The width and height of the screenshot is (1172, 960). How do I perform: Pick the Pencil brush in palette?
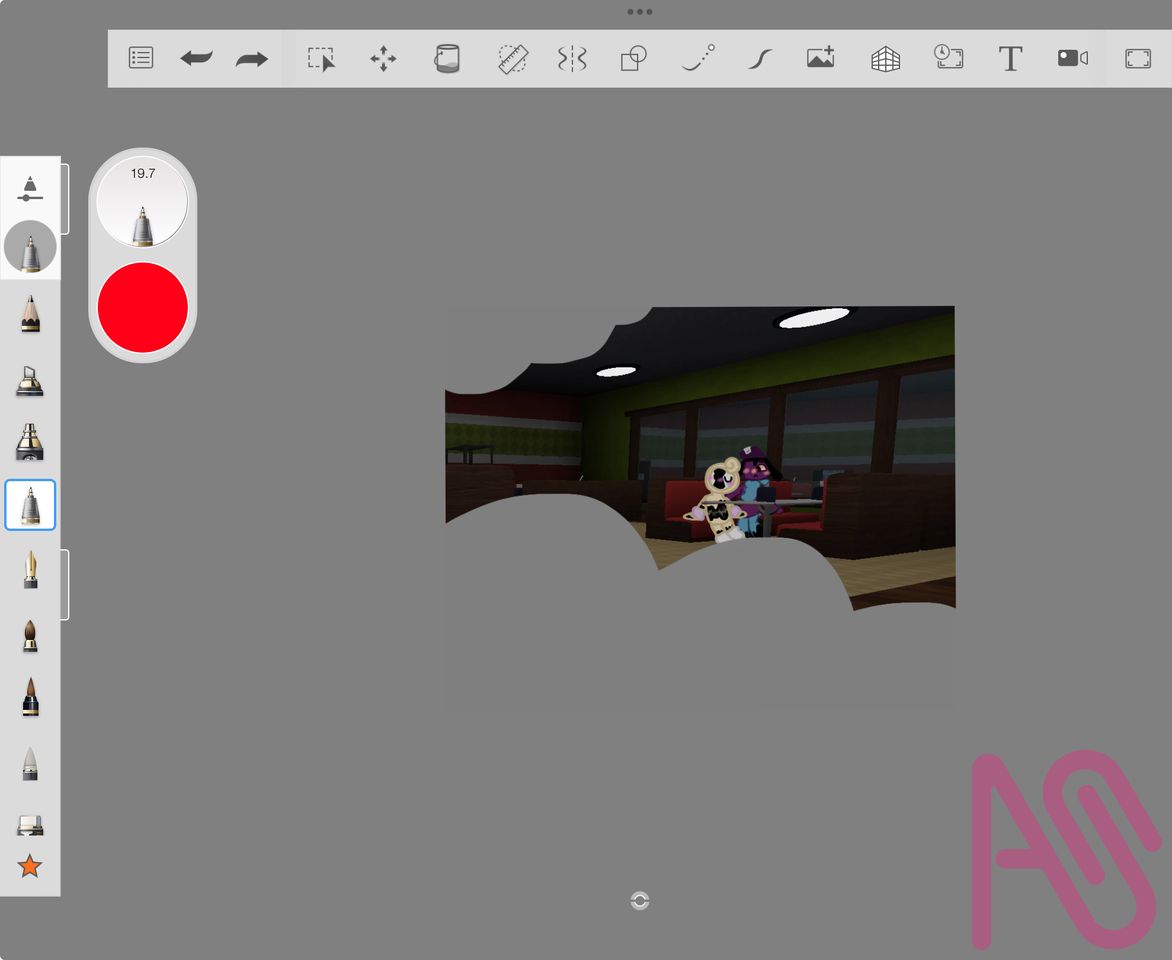pos(30,314)
